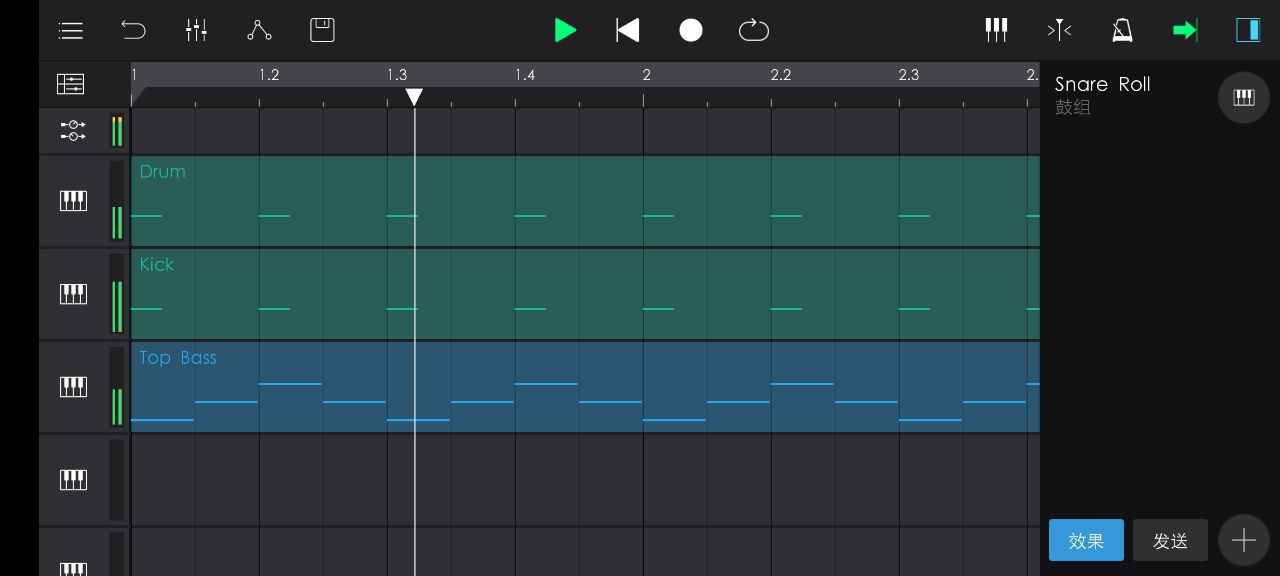The height and width of the screenshot is (576, 1280).
Task: Switch to the 效果 effects tab
Action: point(1086,540)
